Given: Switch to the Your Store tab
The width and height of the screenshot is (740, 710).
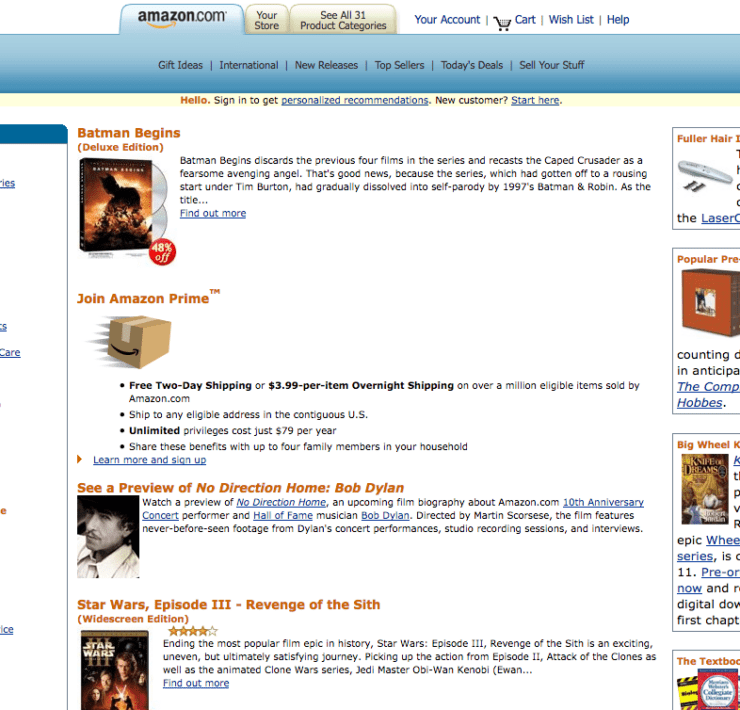Looking at the screenshot, I should pos(266,20).
